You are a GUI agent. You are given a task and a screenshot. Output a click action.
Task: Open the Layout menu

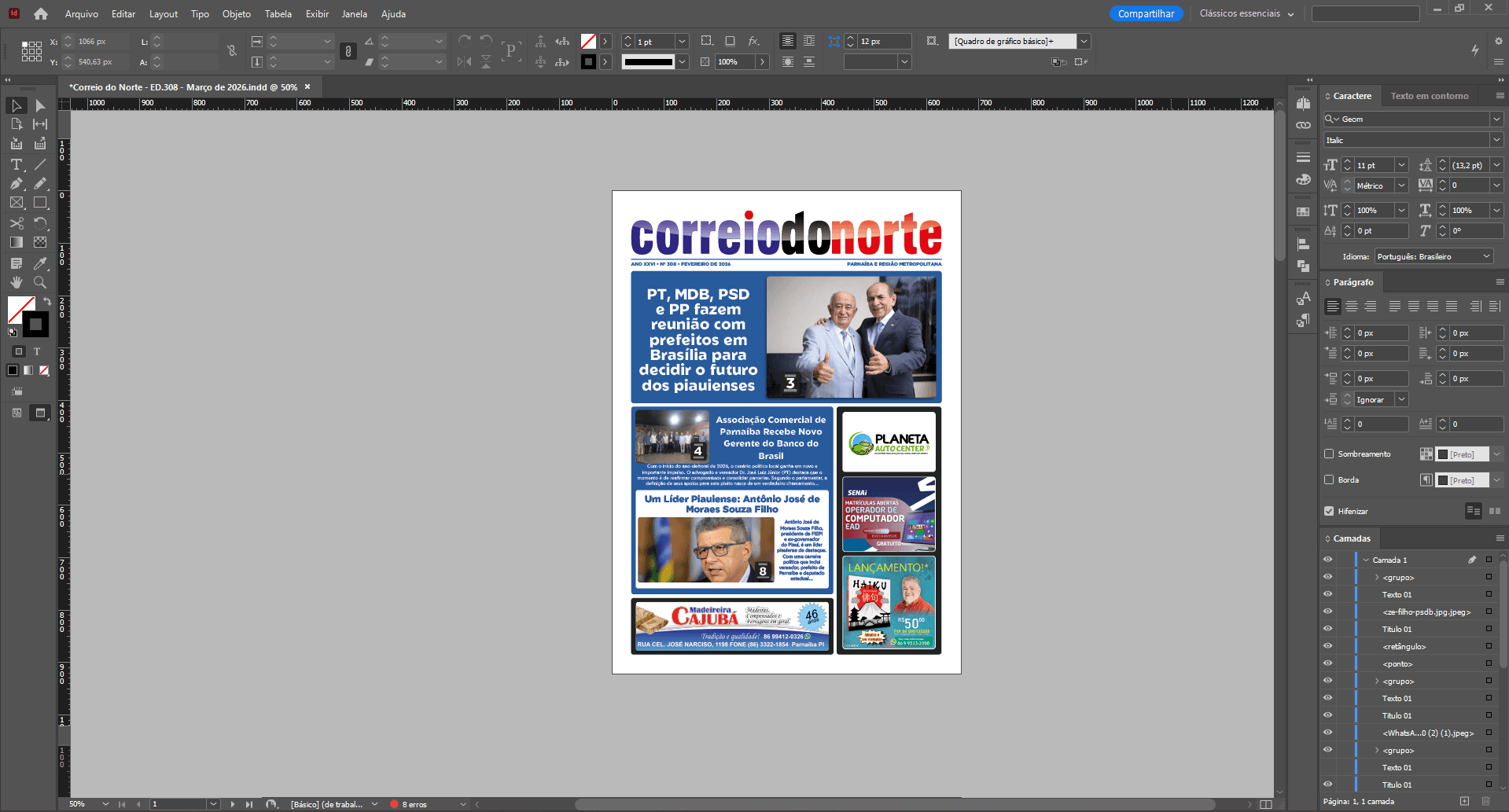click(164, 13)
